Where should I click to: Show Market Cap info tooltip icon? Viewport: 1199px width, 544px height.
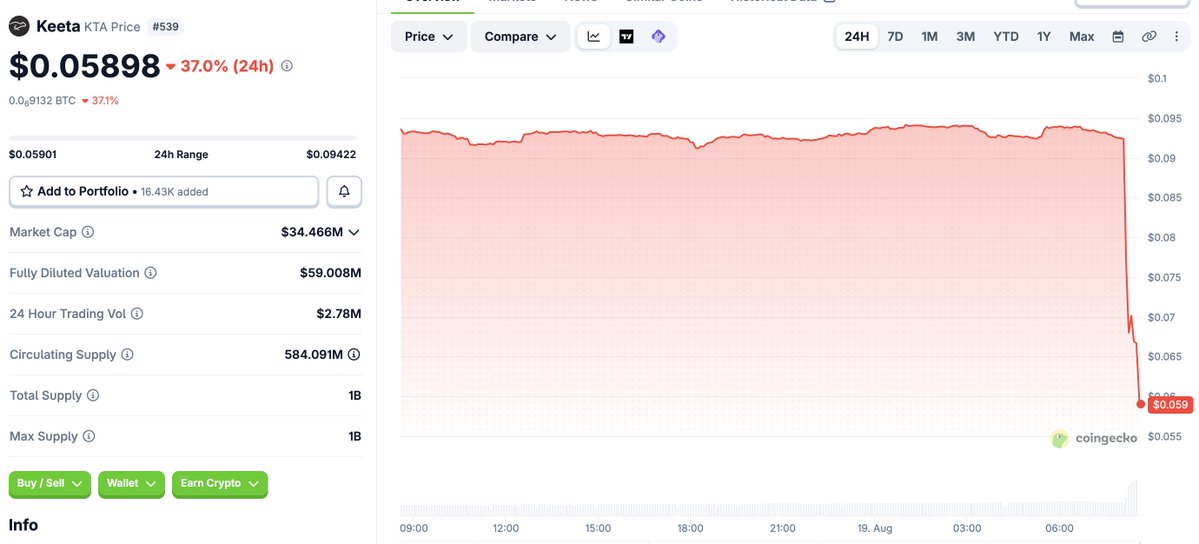88,232
